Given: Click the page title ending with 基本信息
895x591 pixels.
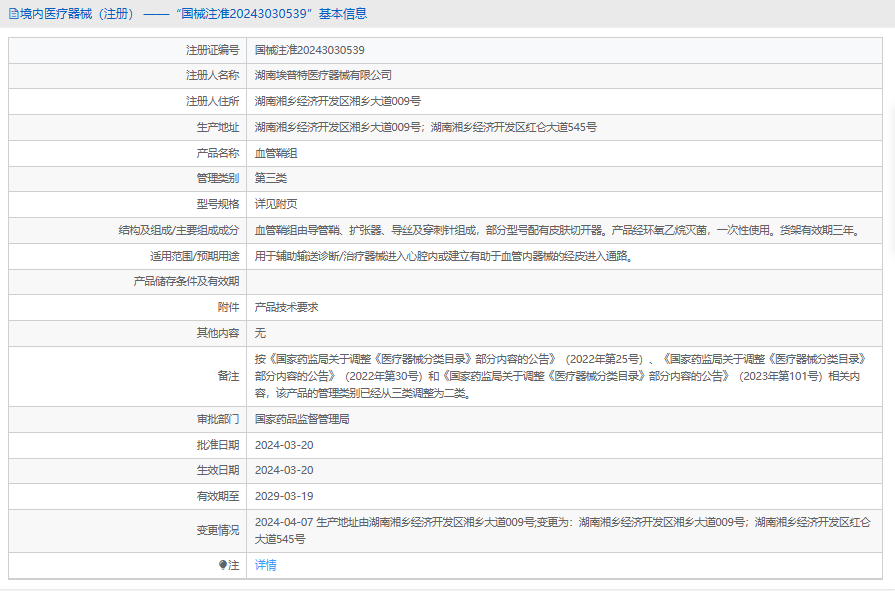Looking at the screenshot, I should pos(193,14).
